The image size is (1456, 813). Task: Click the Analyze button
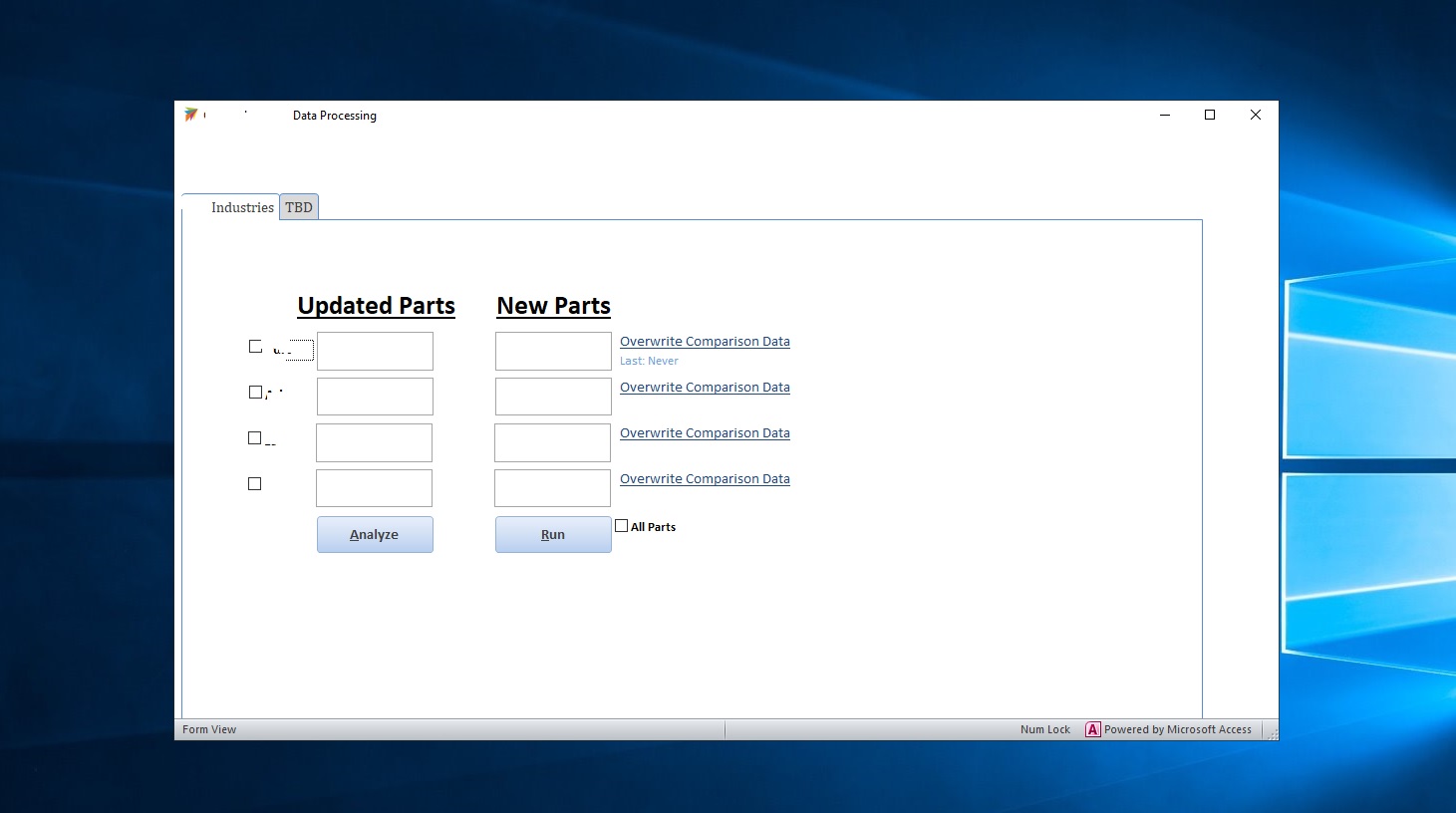[375, 534]
